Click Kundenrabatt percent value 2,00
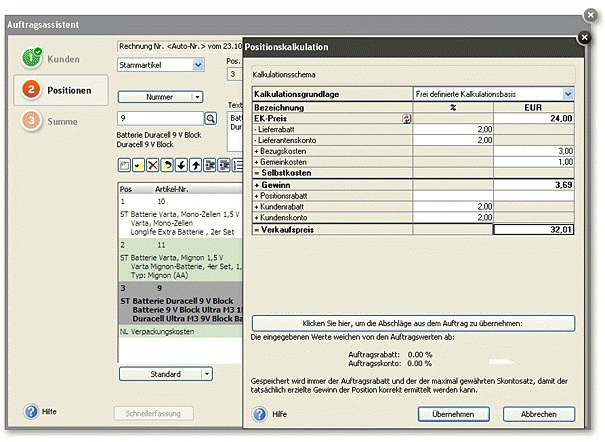605x442 pixels. [453, 206]
